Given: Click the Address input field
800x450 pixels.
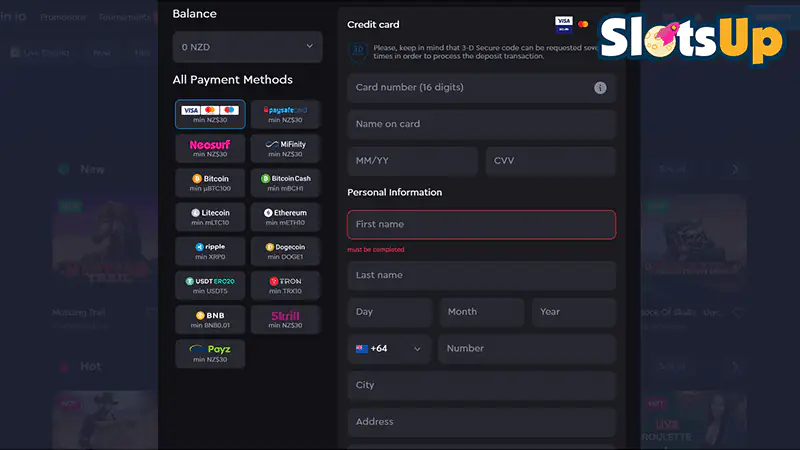Looking at the screenshot, I should pyautogui.click(x=482, y=422).
